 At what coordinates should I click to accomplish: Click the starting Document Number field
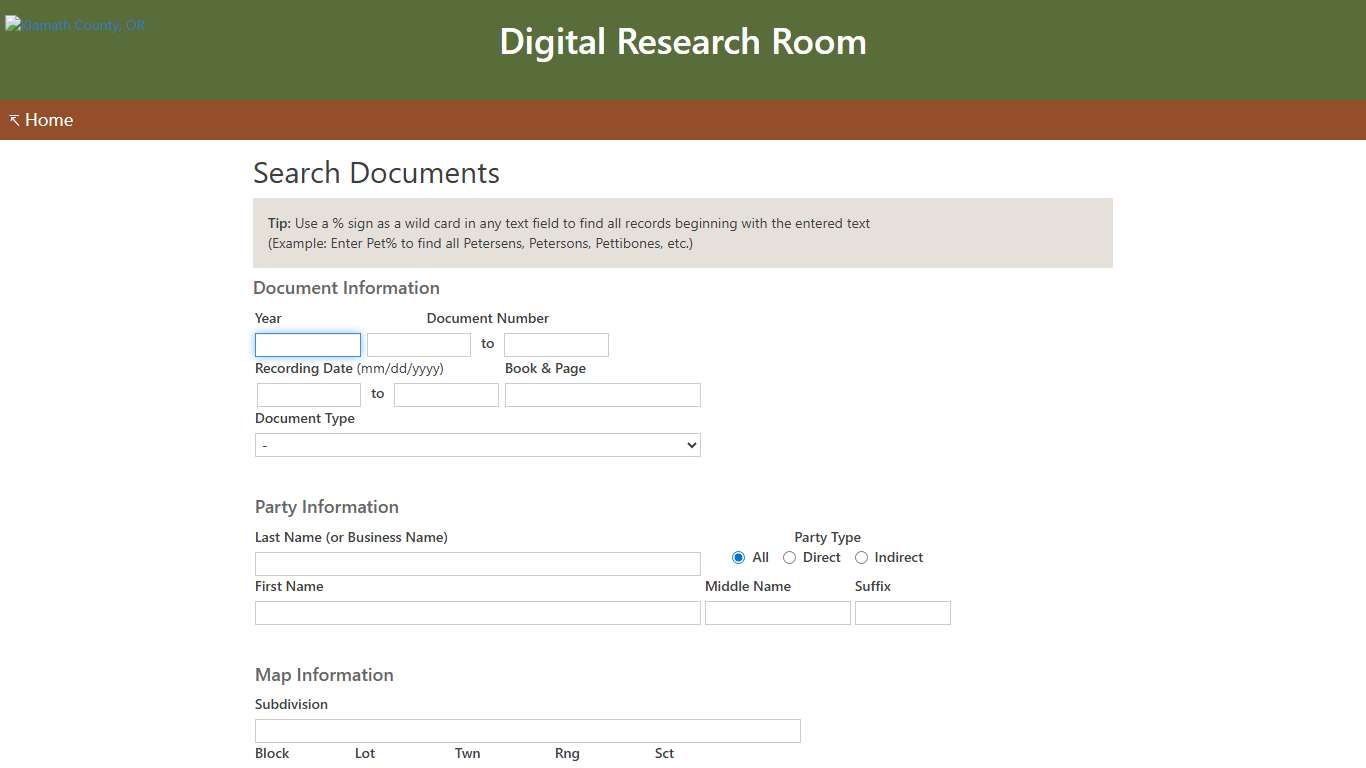(x=418, y=344)
